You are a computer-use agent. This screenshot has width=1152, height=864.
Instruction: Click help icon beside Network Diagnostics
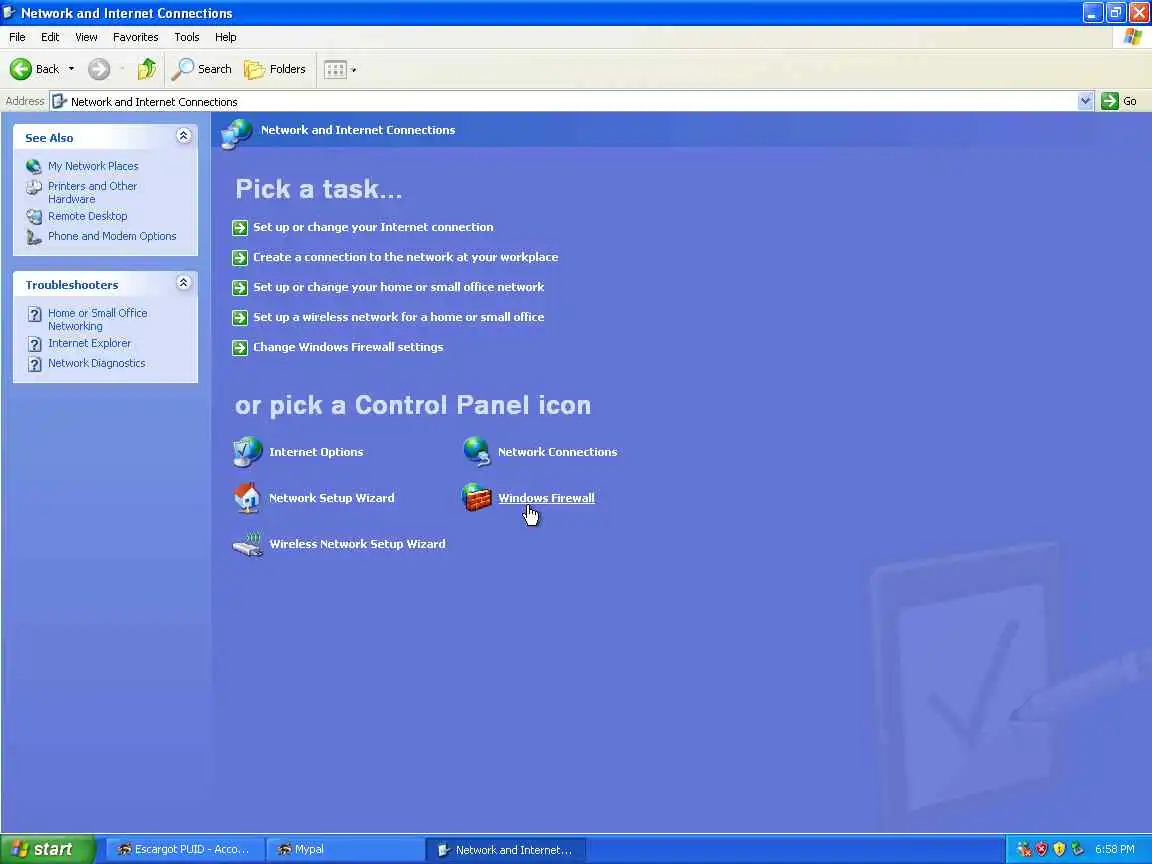point(35,364)
